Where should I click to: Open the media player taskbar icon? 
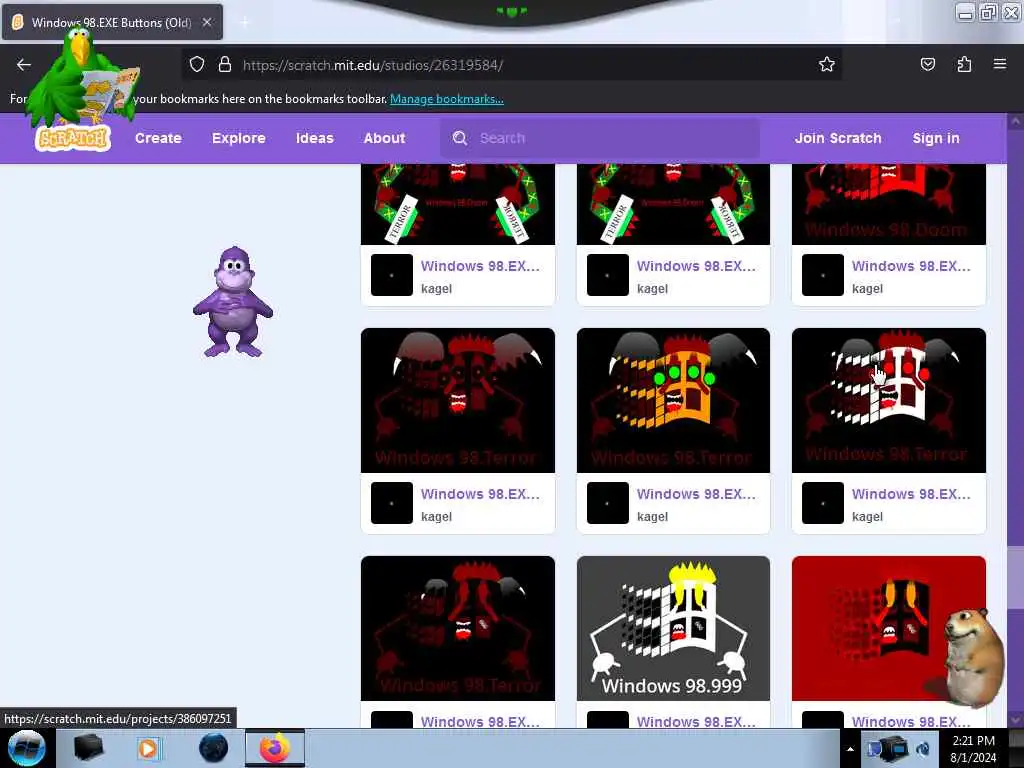148,748
